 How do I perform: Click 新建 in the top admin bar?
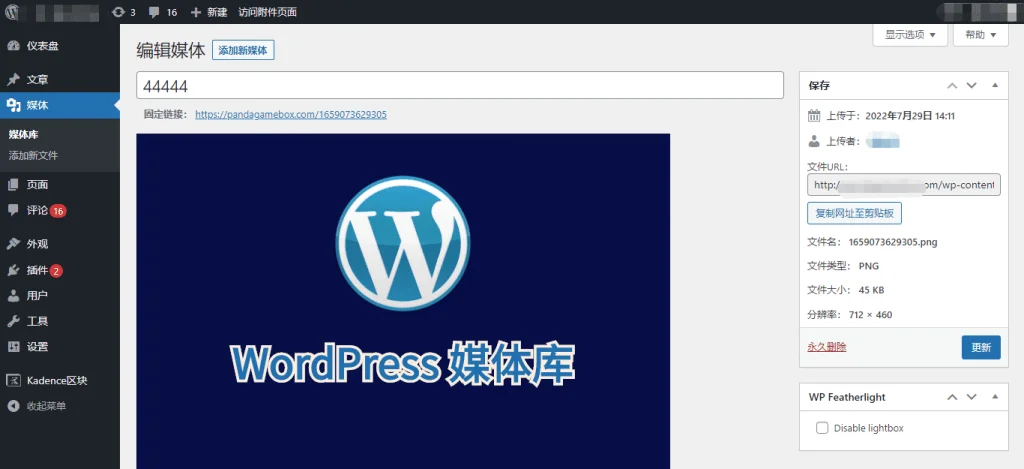(x=215, y=12)
